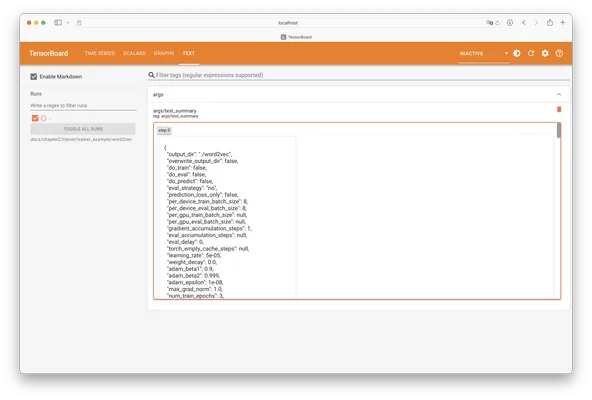Open TensorBoard settings gear
Screen dimensions: 592x400
pyautogui.click(x=545, y=53)
